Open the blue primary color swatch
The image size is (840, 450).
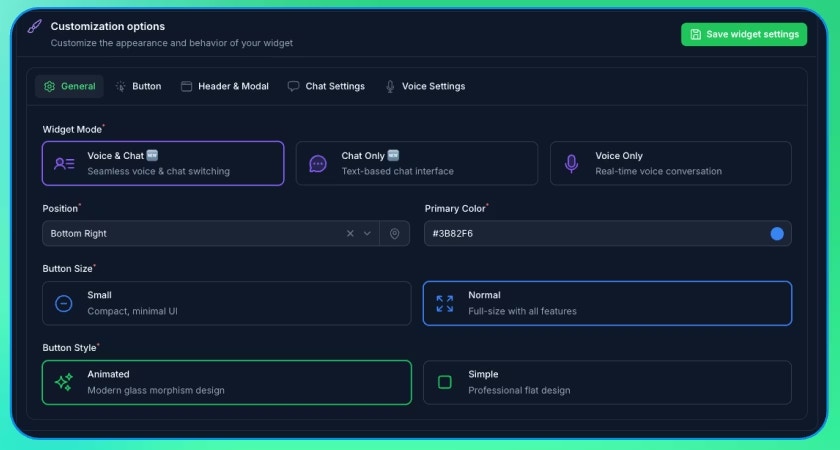[x=777, y=234]
